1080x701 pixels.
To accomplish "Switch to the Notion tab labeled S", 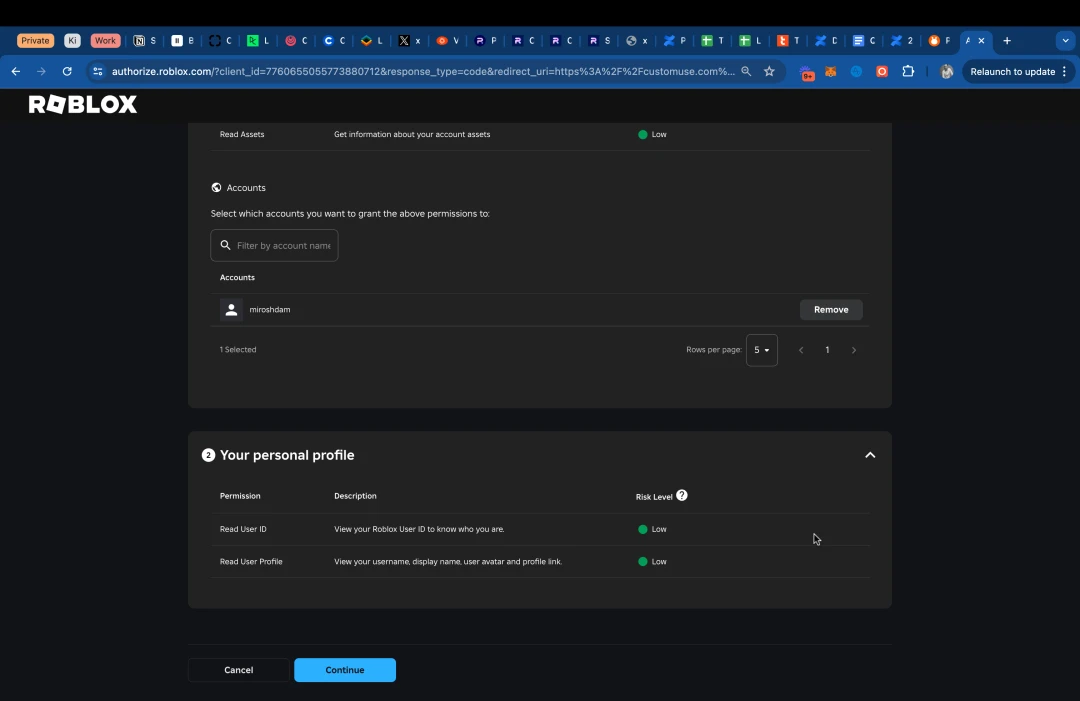I will (145, 41).
